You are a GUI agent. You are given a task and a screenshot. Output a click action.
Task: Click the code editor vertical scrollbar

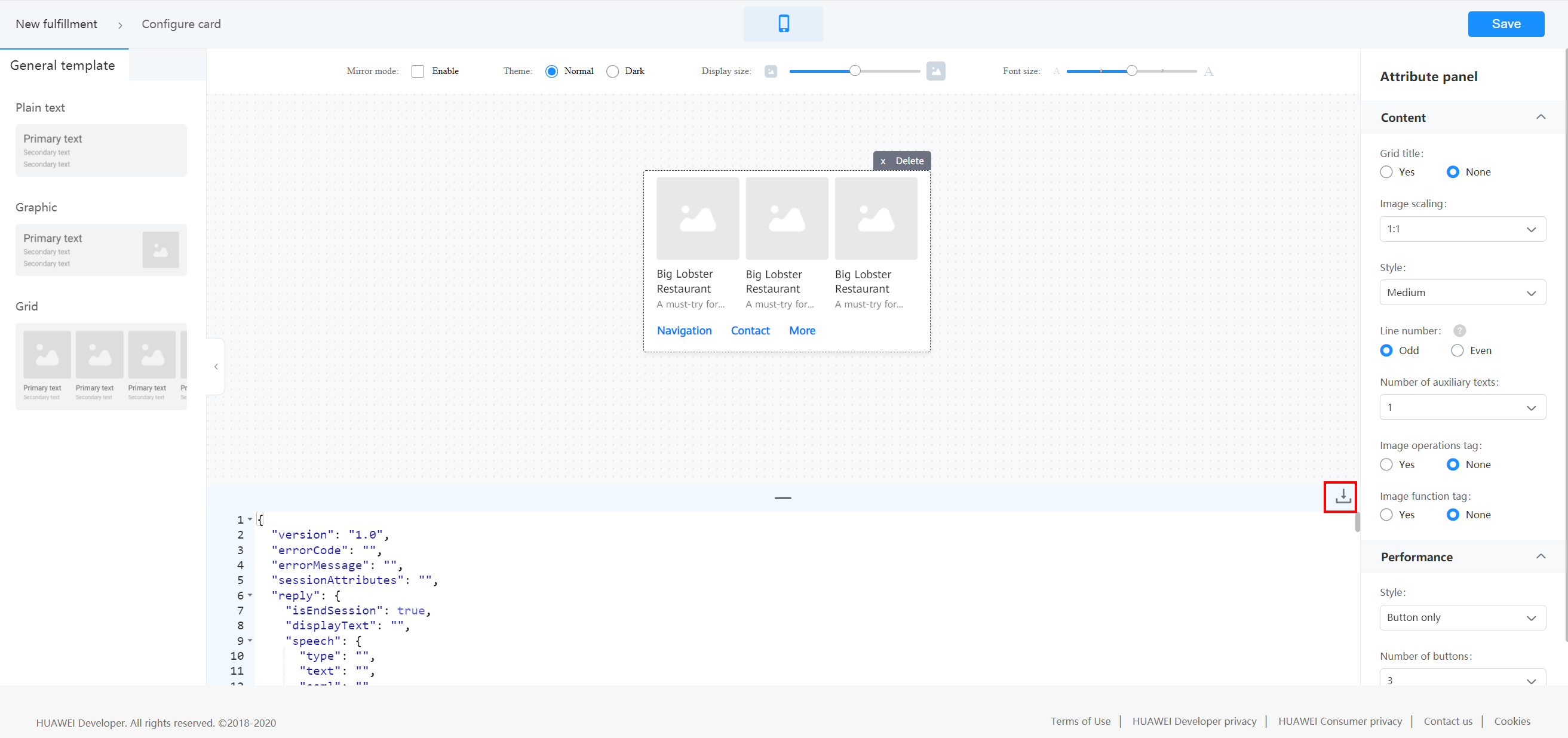click(x=1357, y=522)
